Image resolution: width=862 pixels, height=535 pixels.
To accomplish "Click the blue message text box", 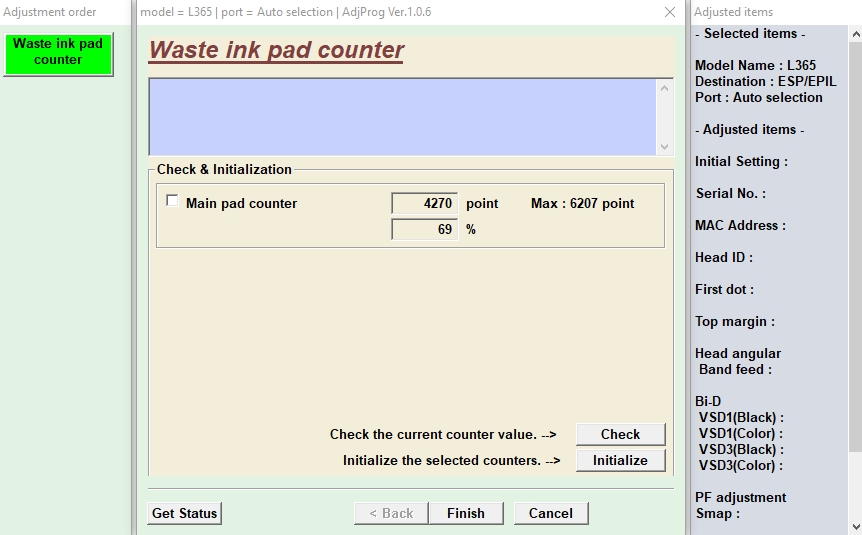I will click(402, 117).
